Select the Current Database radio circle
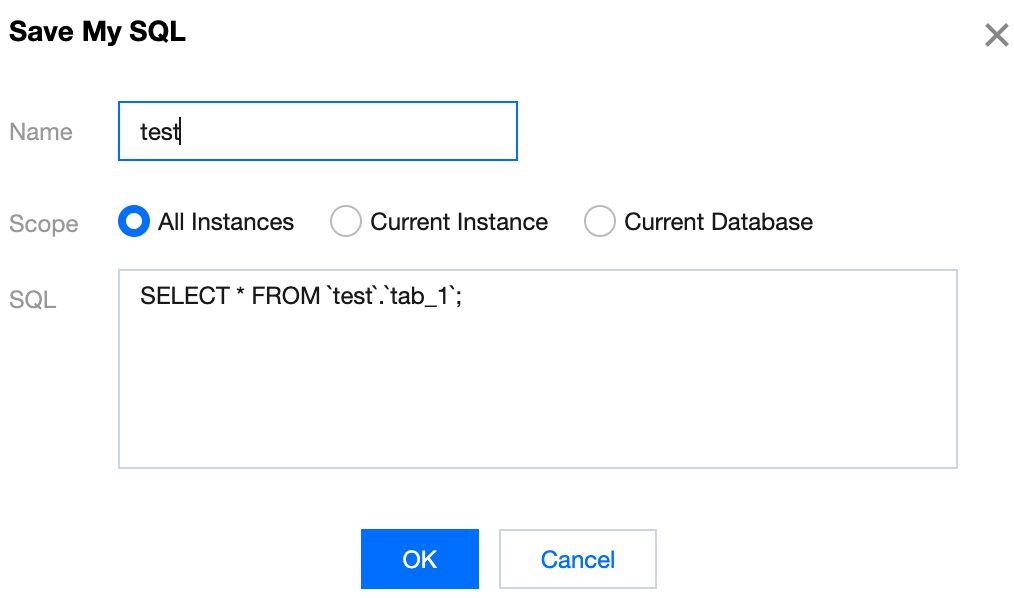The height and width of the screenshot is (598, 1014). 599,222
